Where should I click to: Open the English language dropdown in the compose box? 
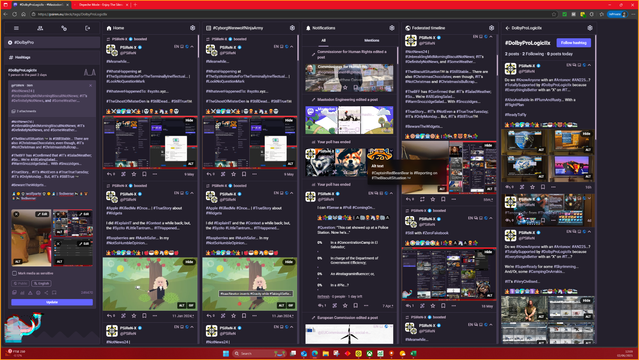tap(41, 283)
